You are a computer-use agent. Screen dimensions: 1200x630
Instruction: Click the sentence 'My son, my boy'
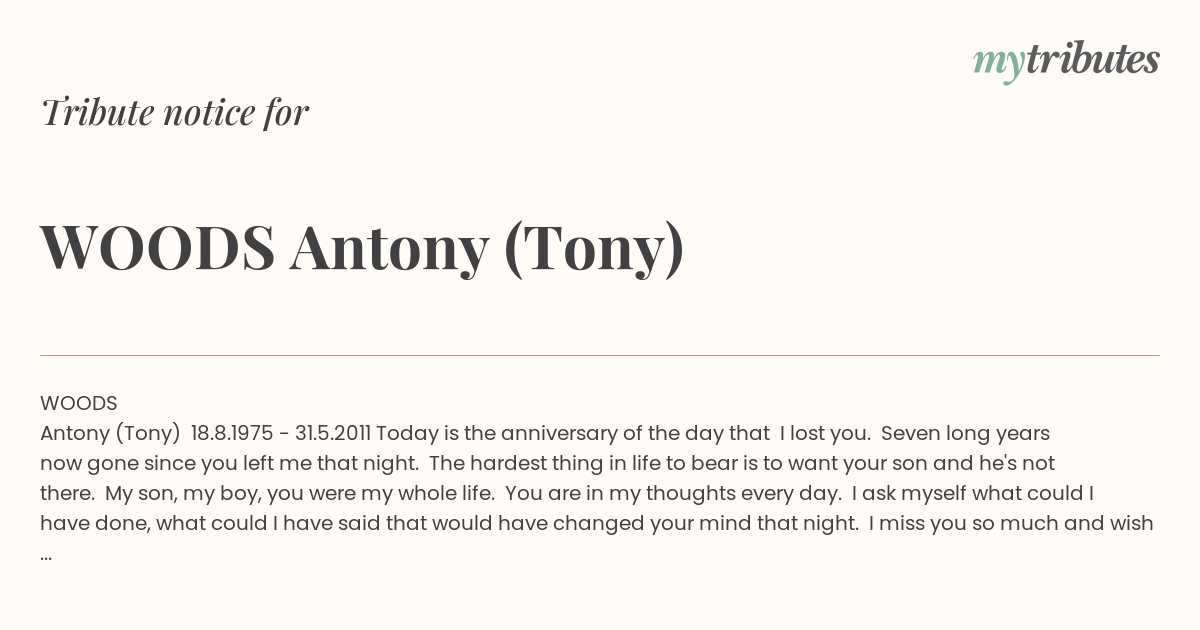coord(171,494)
